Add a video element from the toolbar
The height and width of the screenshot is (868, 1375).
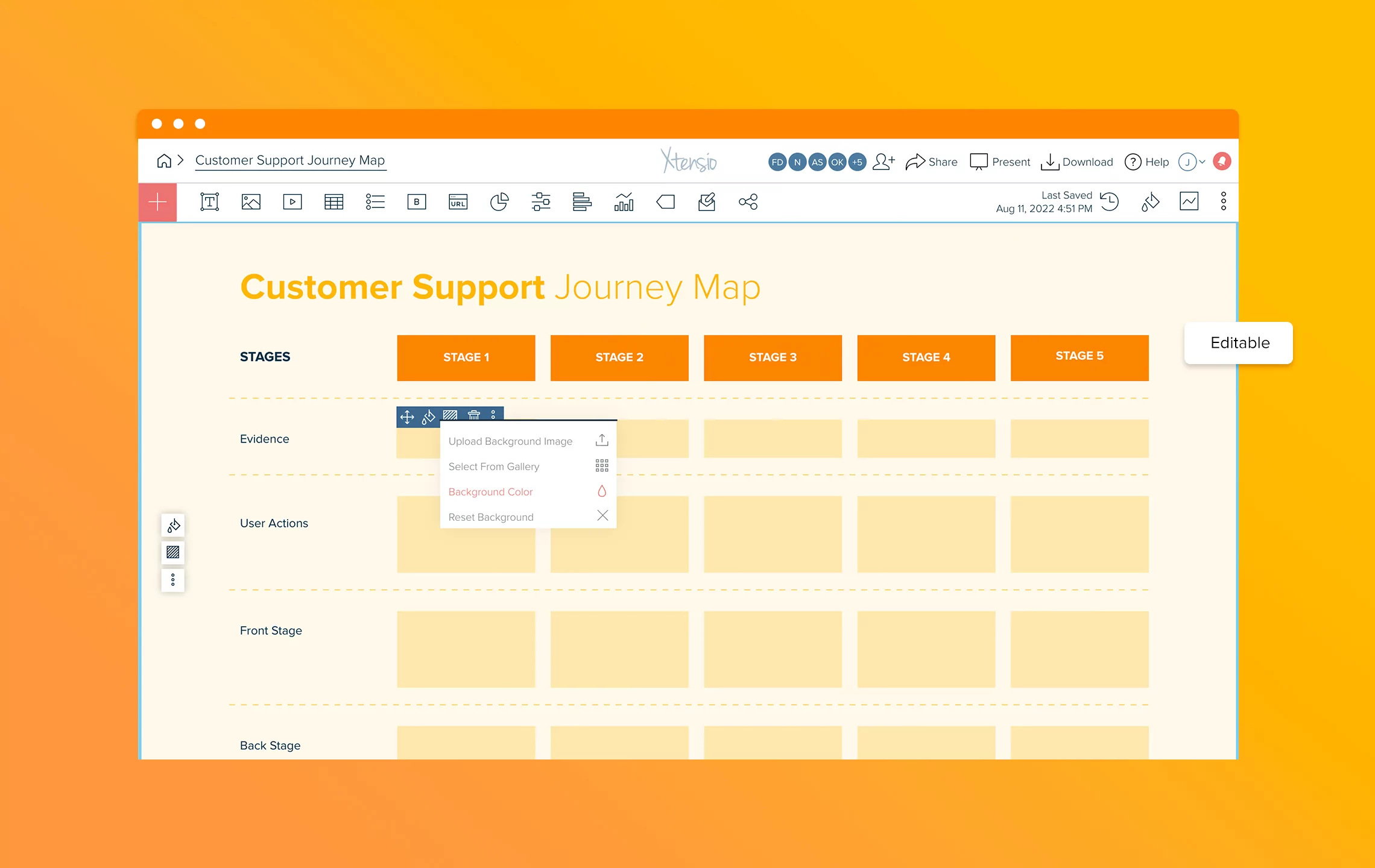(292, 202)
